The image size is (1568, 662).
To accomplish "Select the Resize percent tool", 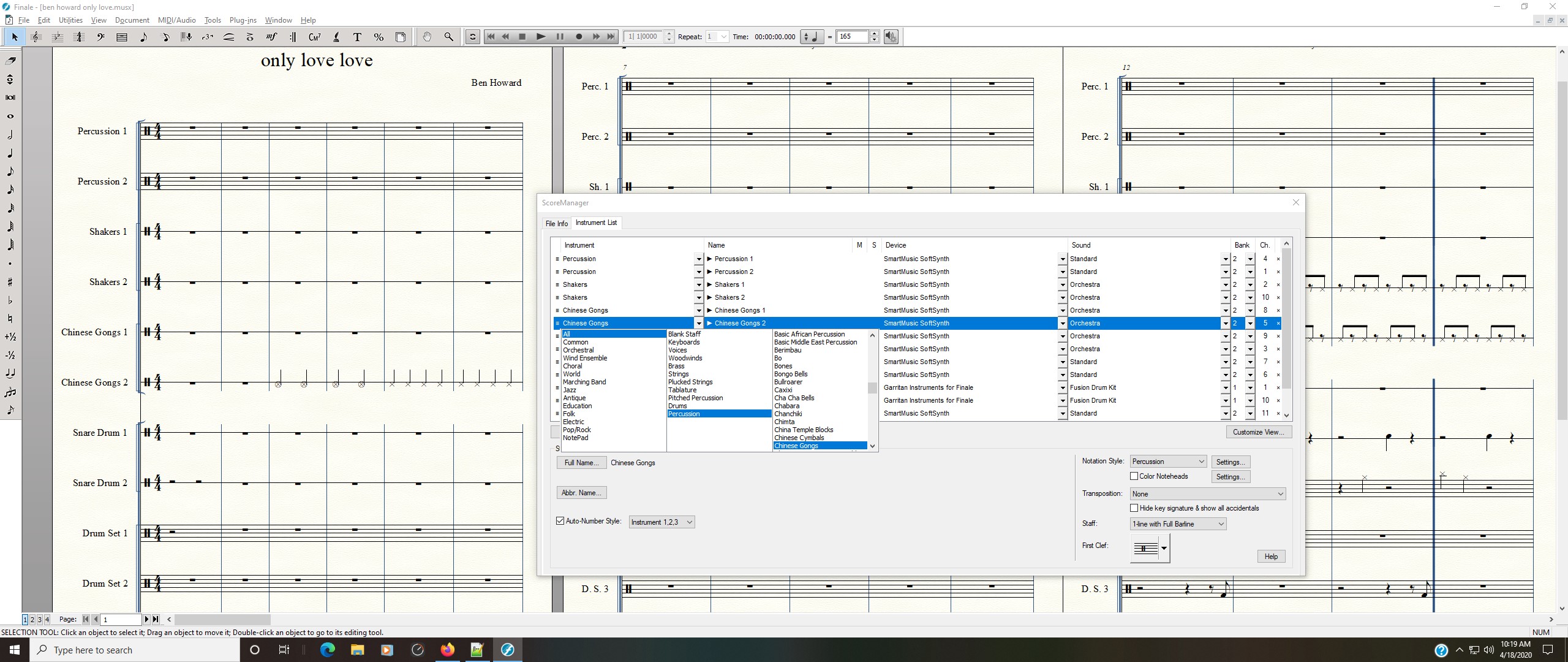I will (x=379, y=37).
